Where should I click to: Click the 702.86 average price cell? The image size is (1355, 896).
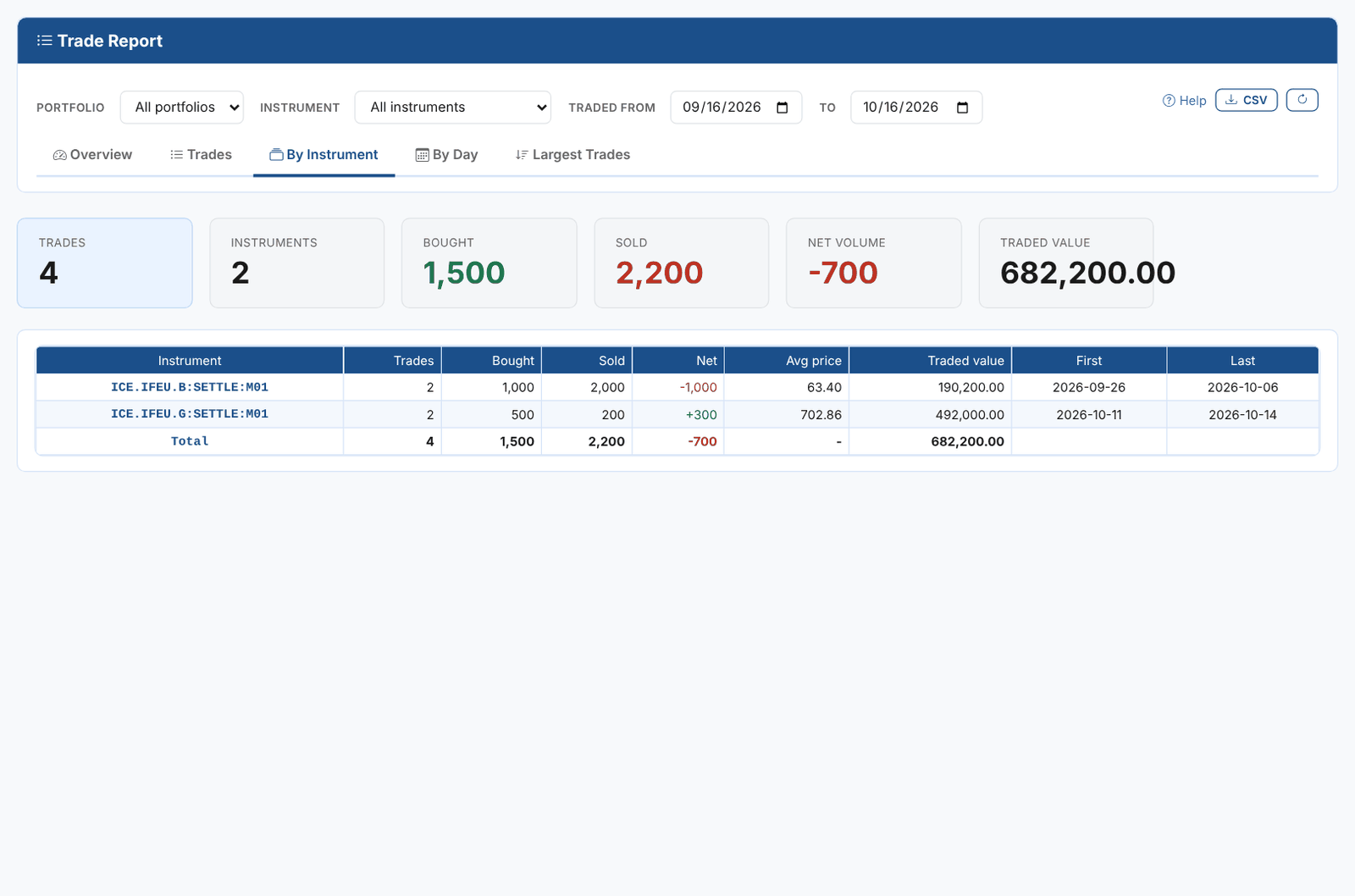(787, 414)
